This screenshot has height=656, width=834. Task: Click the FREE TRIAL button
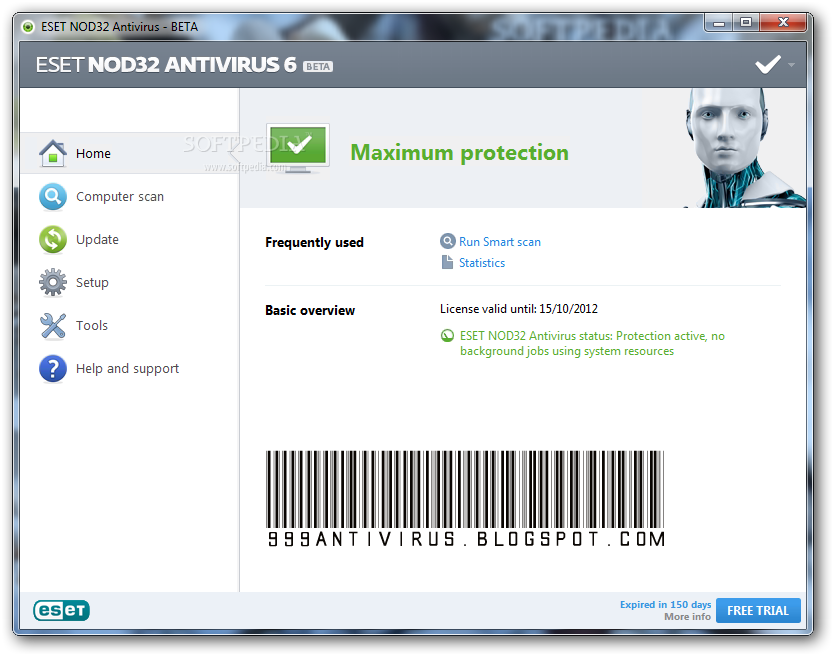[758, 611]
